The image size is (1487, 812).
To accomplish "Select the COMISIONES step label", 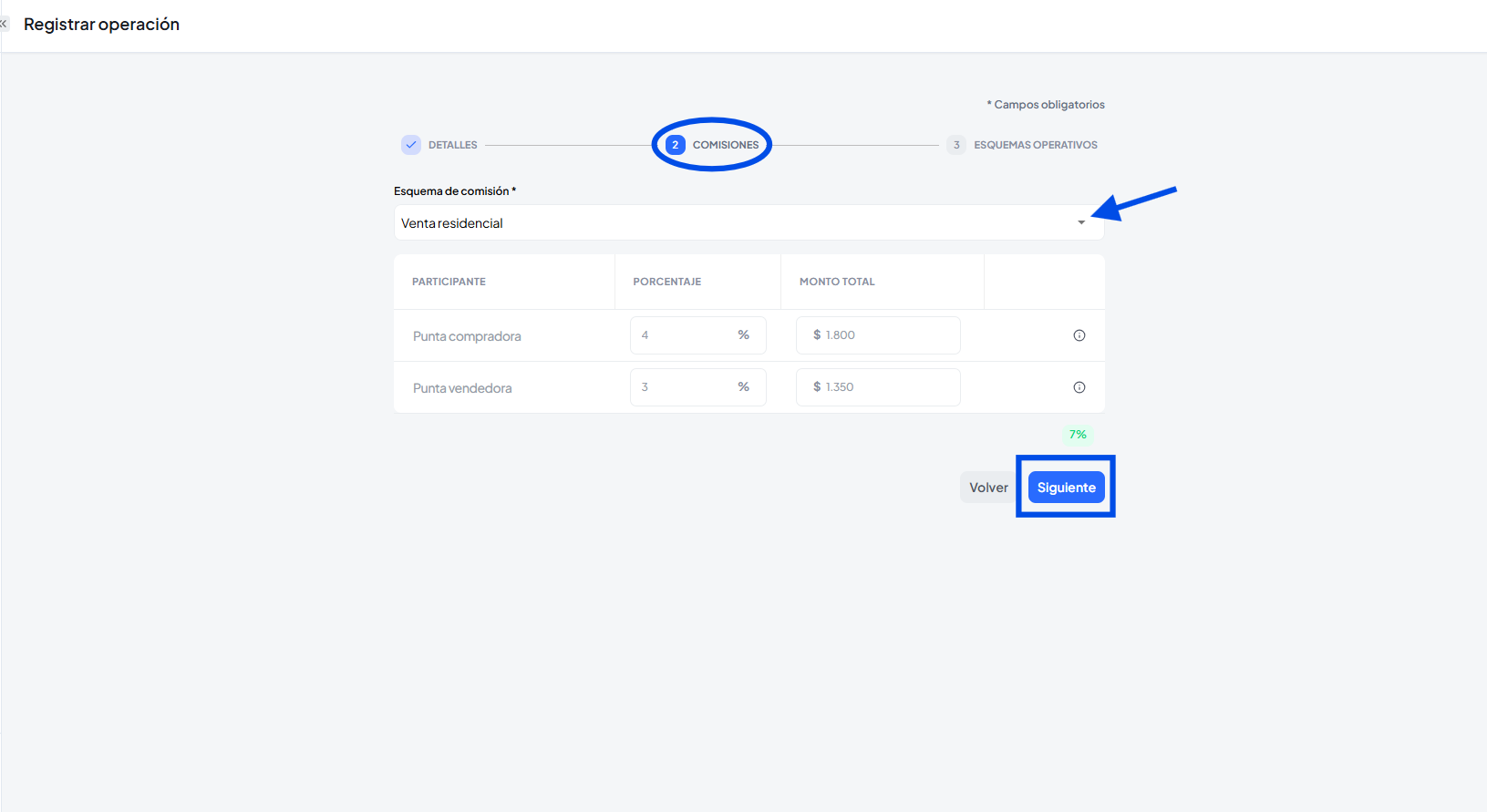I will click(x=725, y=145).
